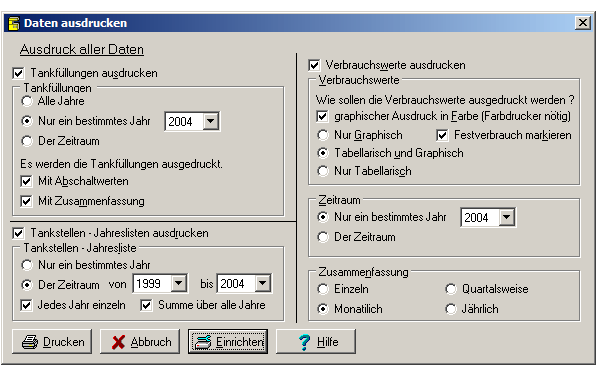
Task: Click the Einrichten printer setup button
Action: coord(228,342)
